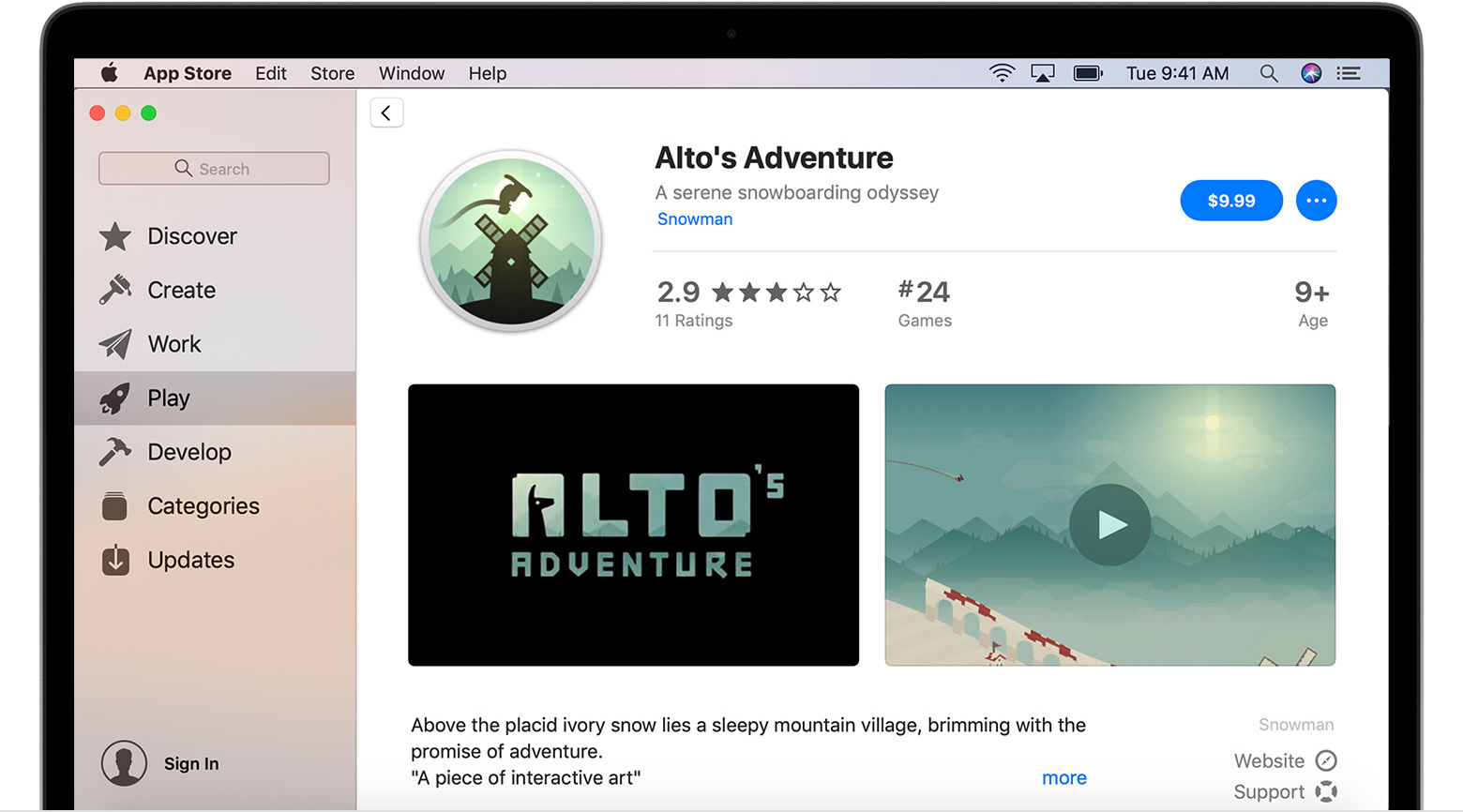
Task: Click the Sign In link
Action: click(191, 763)
